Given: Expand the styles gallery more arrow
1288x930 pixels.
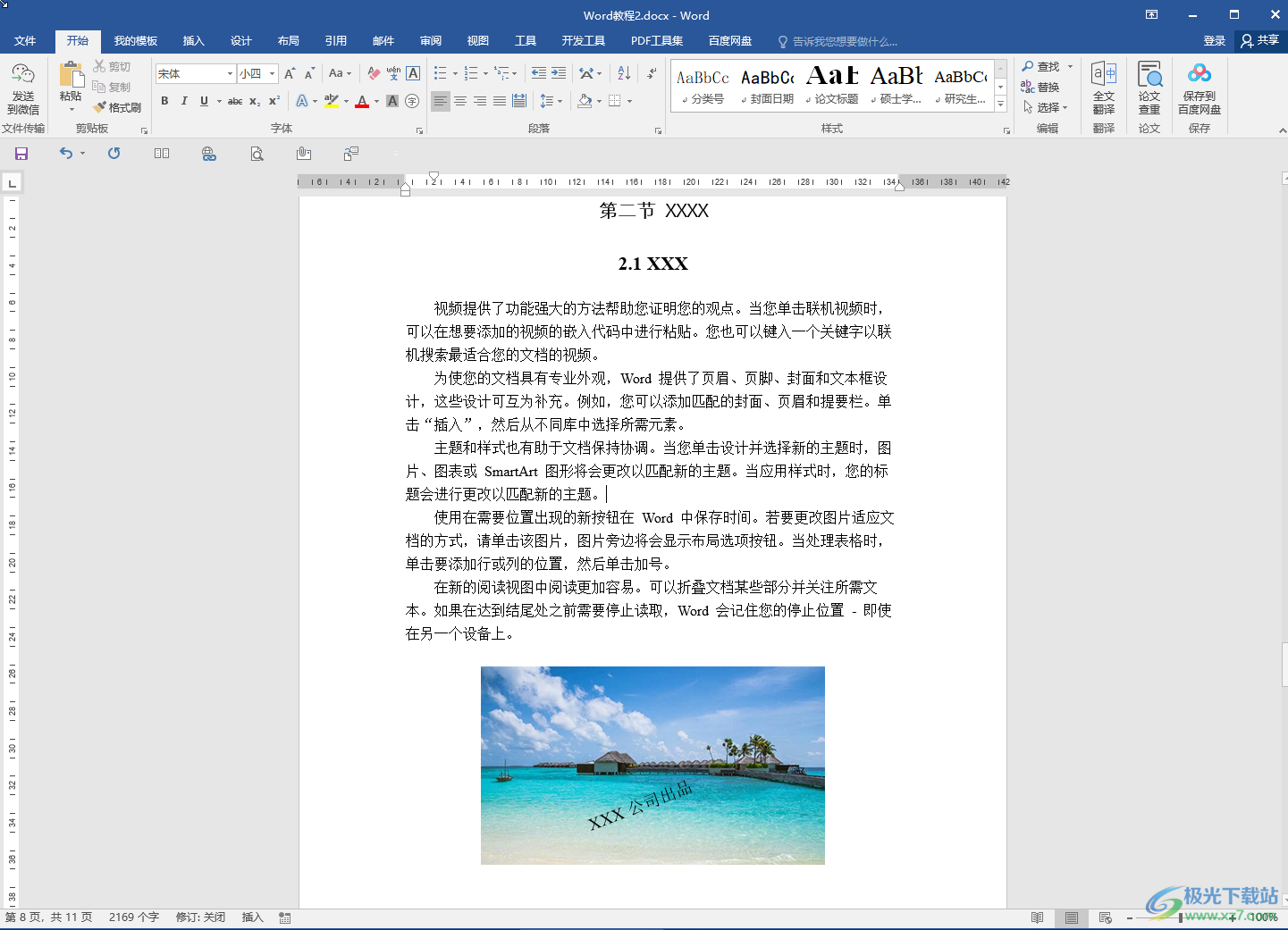Looking at the screenshot, I should pos(1001,105).
